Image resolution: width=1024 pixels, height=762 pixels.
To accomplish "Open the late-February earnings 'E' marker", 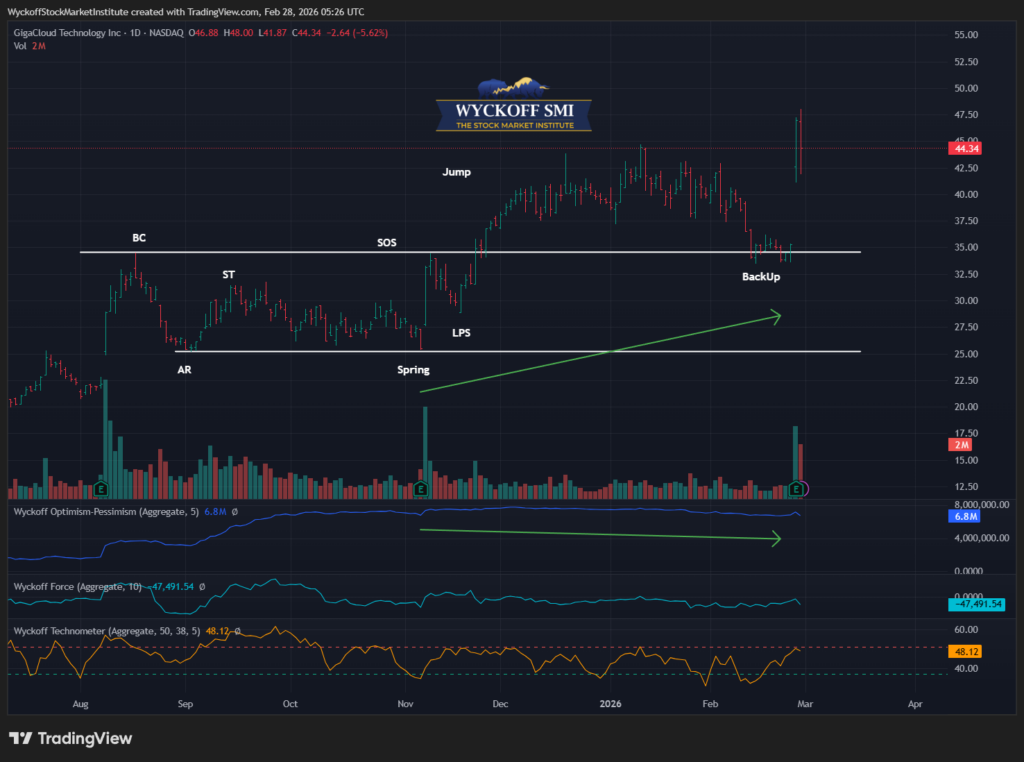I will pos(796,489).
